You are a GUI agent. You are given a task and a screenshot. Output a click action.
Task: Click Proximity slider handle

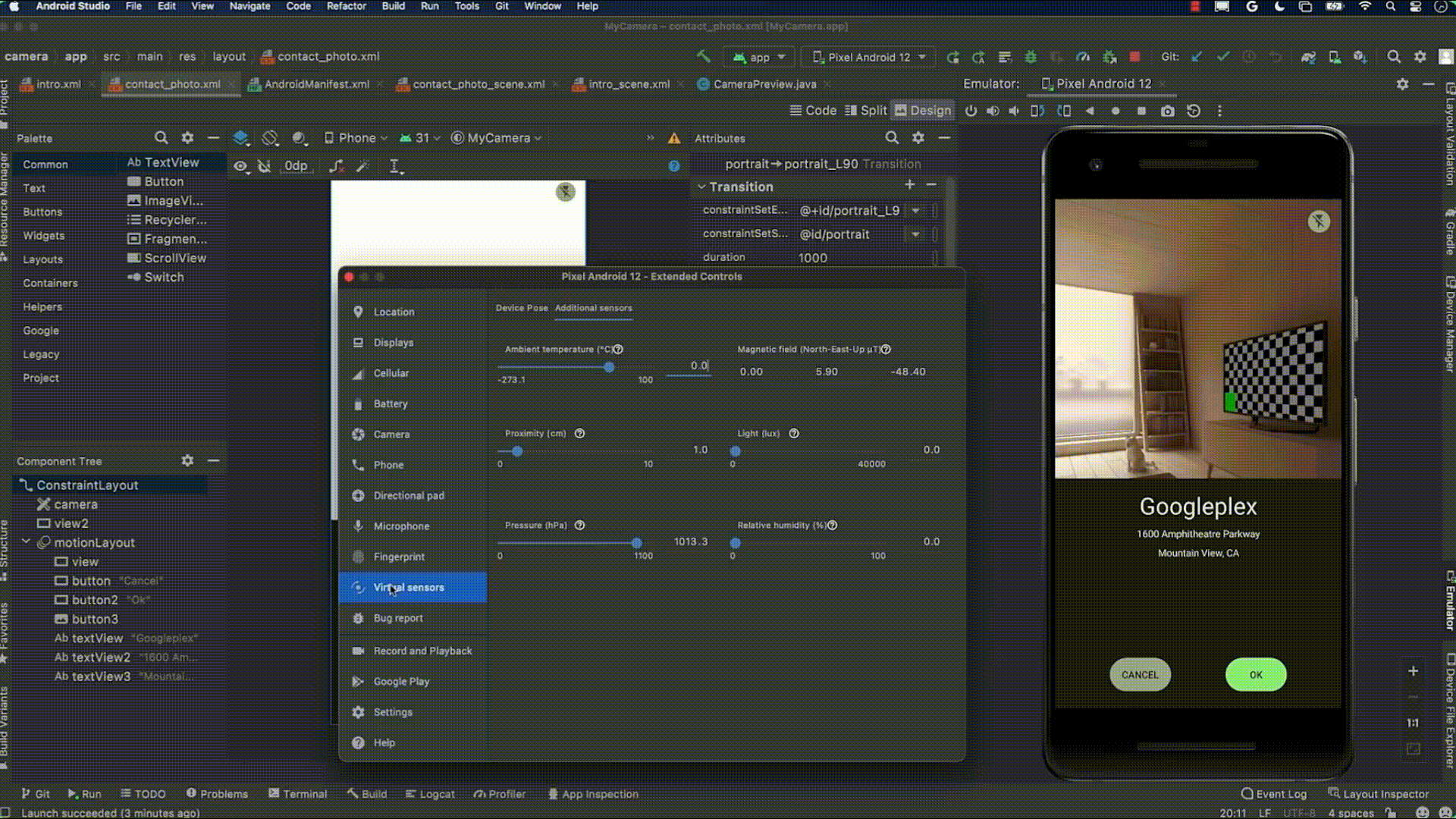517,451
